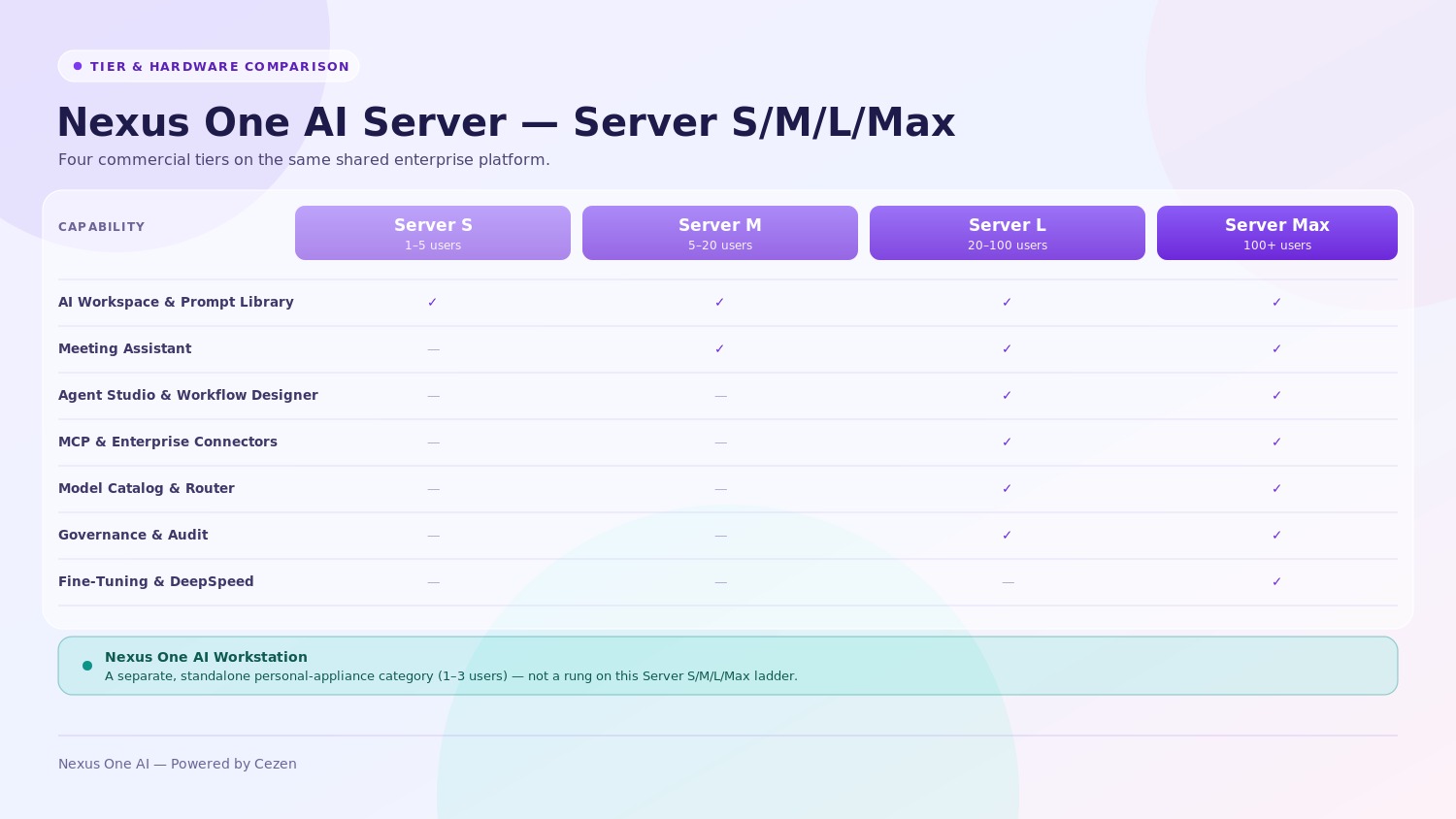The height and width of the screenshot is (819, 1456).
Task: Click Governance & Audit checkmark under Server L
Action: coord(1008,535)
